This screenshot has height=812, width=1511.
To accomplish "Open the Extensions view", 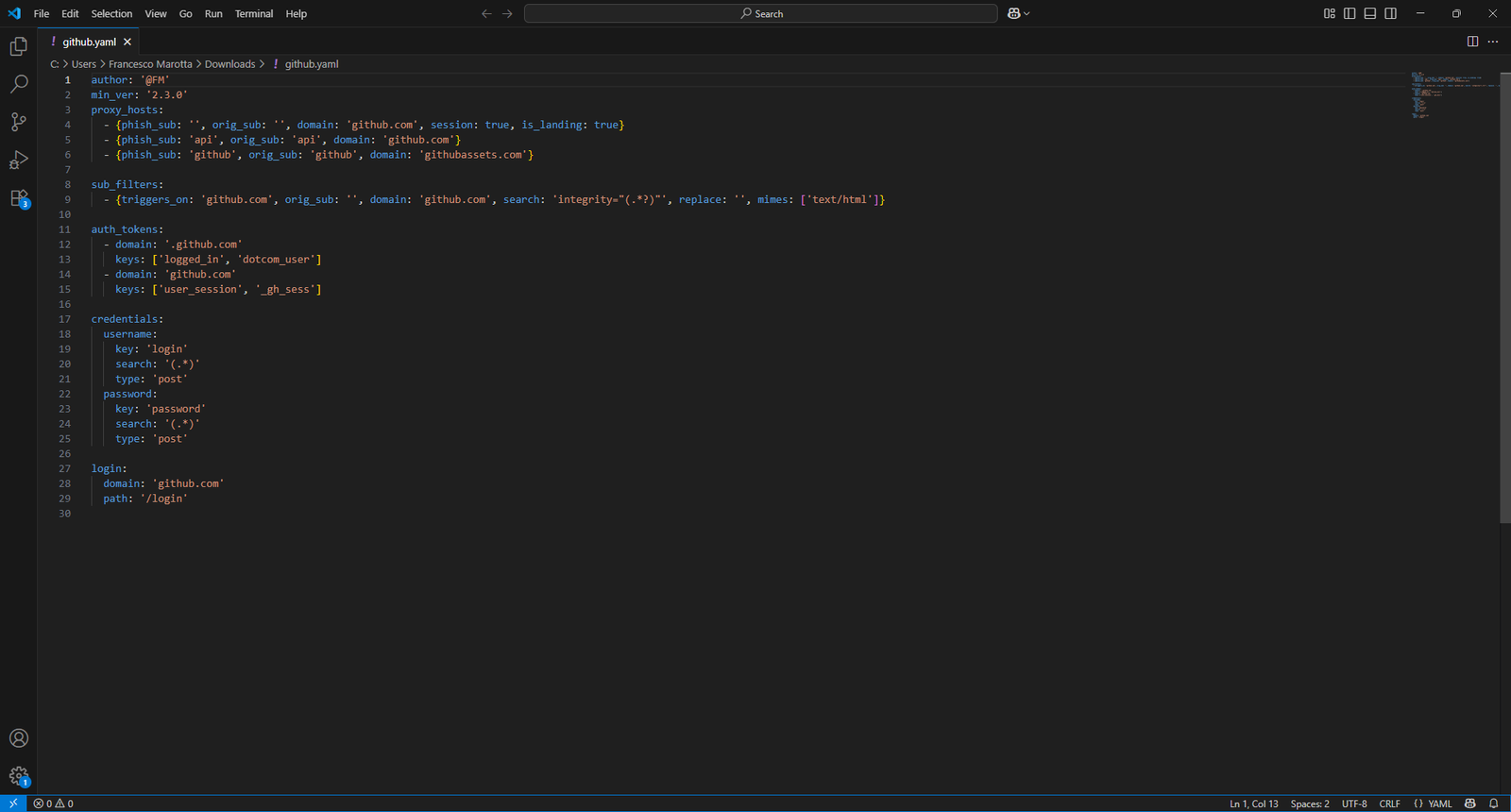I will coord(19,198).
